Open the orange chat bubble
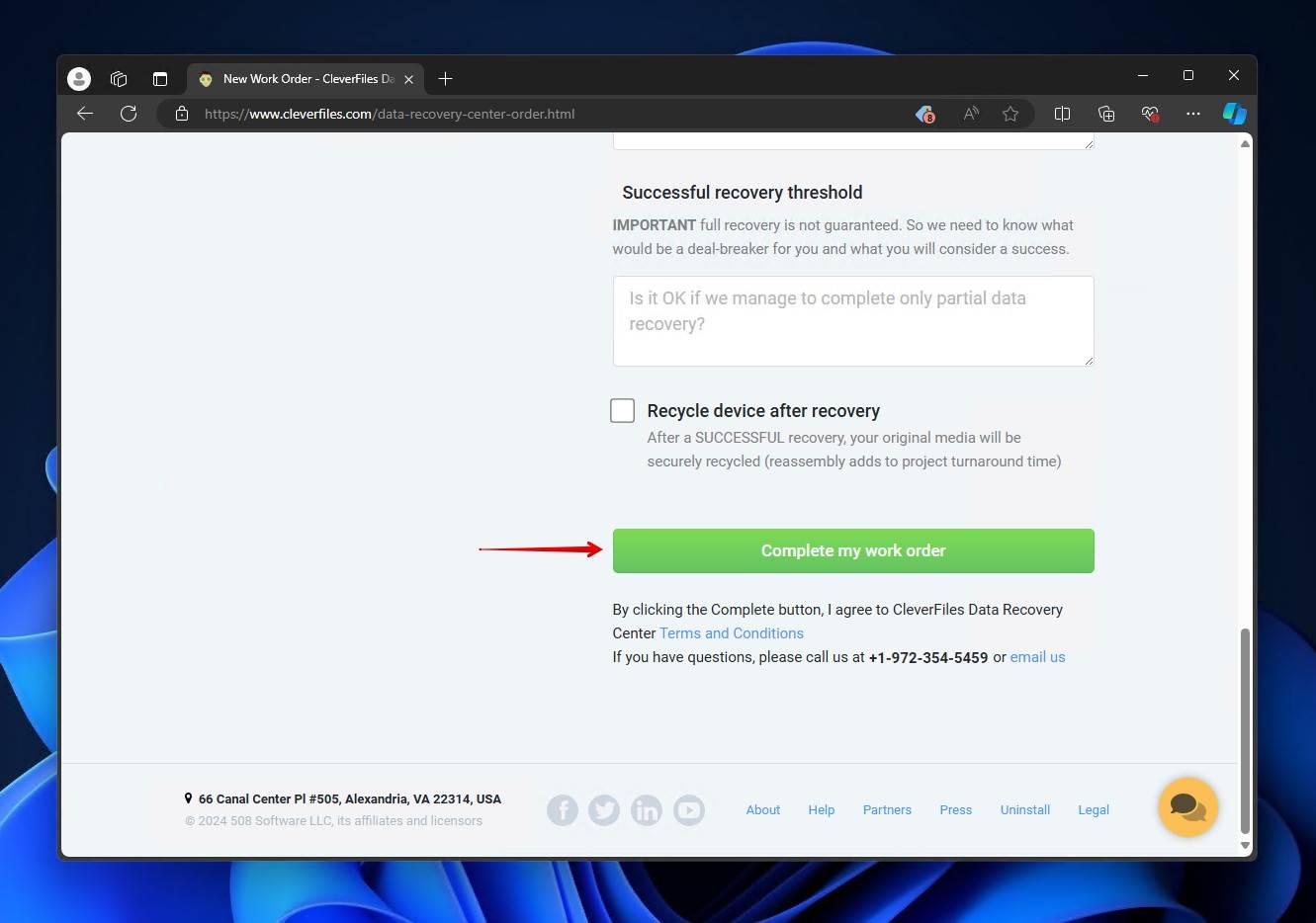The image size is (1316, 923). 1188,807
